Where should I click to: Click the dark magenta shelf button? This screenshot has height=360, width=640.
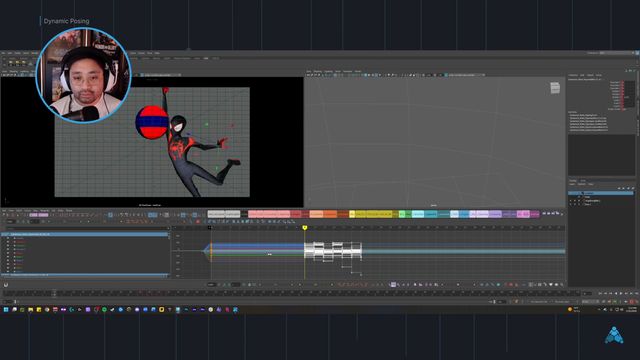pyautogui.click(x=535, y=214)
